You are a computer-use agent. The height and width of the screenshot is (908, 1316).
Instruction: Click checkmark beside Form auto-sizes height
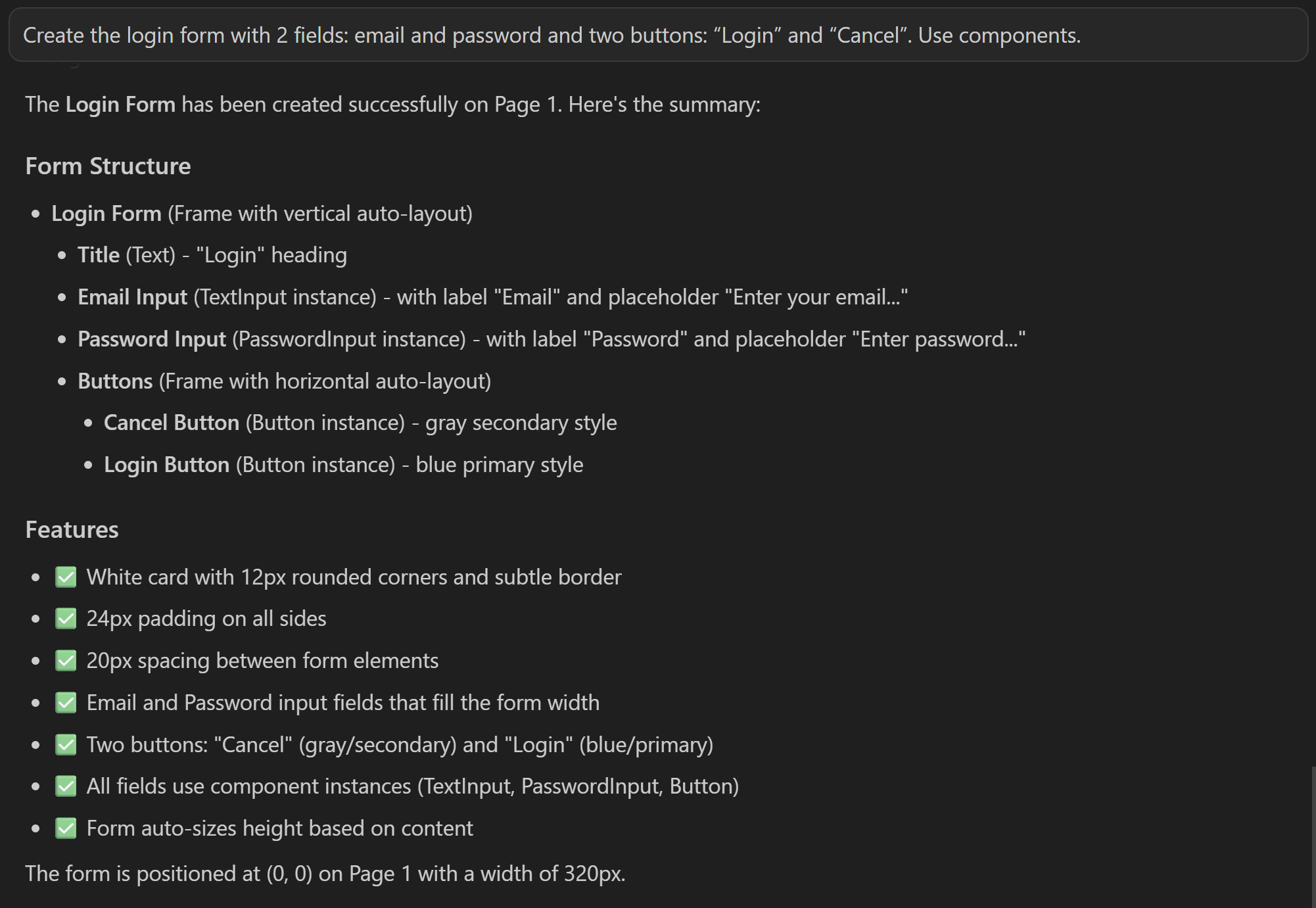[66, 828]
